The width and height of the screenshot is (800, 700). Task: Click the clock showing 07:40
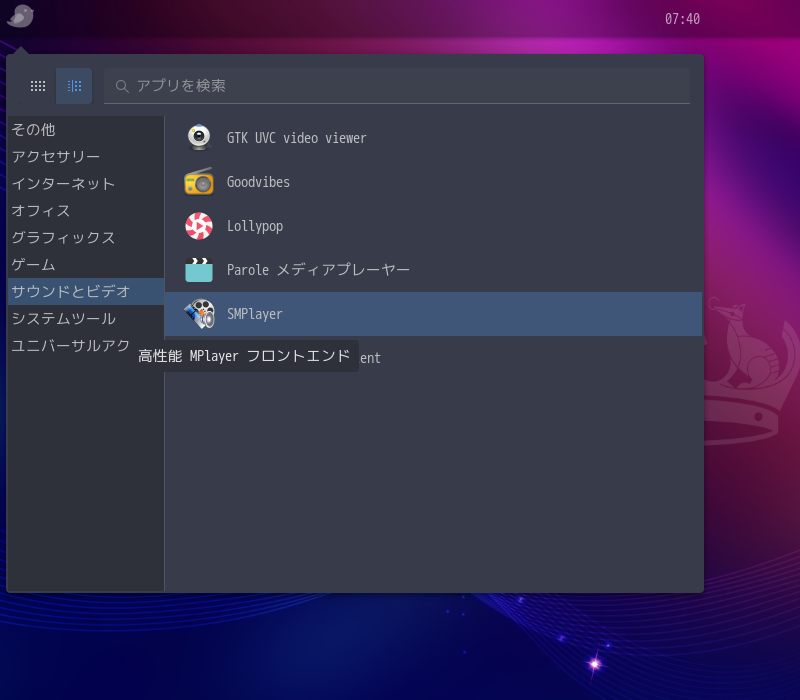(682, 19)
